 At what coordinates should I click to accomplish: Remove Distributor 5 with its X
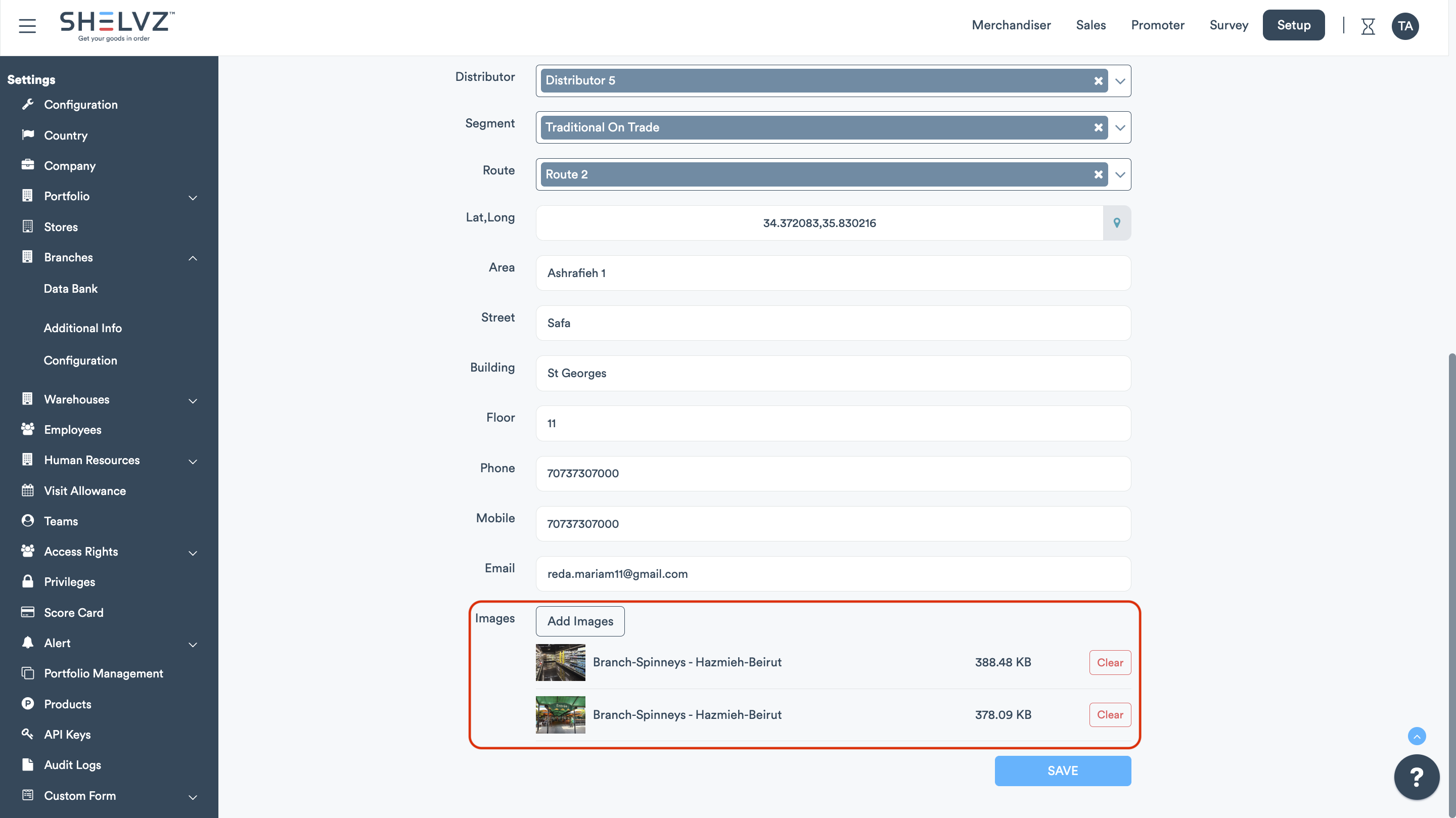tap(1098, 81)
